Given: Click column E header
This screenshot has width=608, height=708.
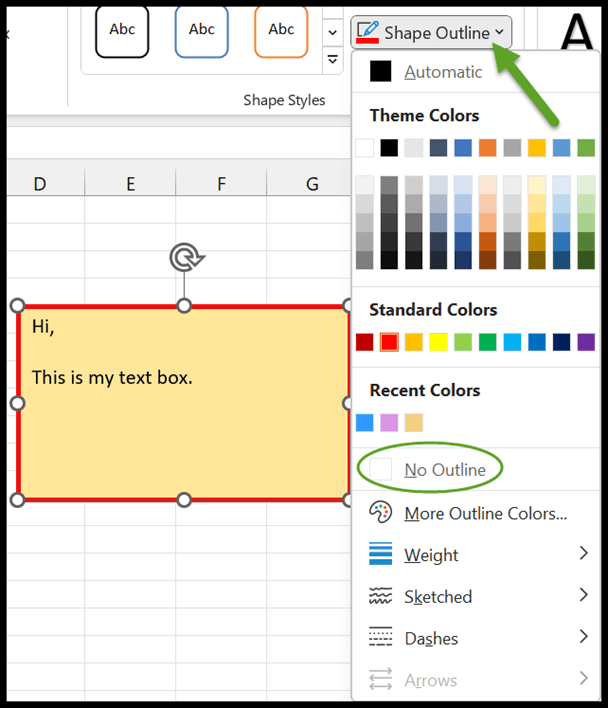Looking at the screenshot, I should [x=130, y=184].
